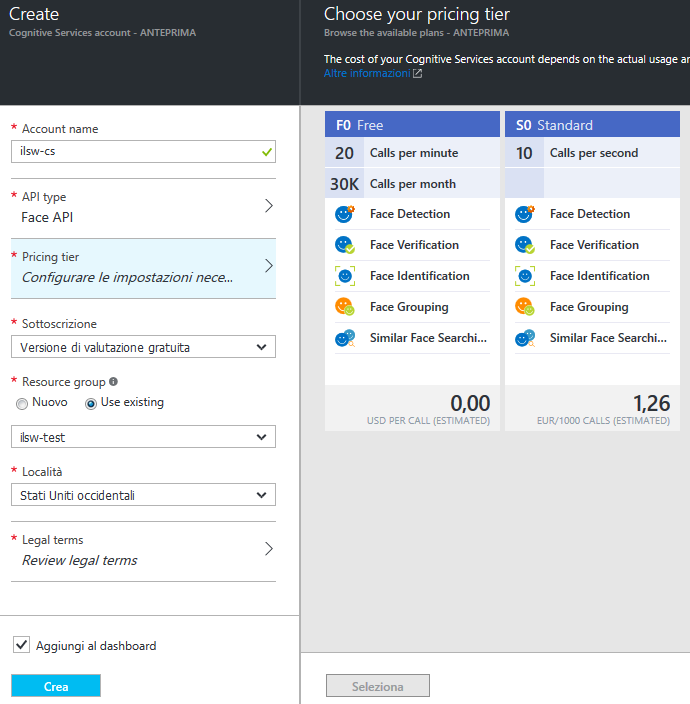
Task: Open the ilsw-test resource group dropdown
Action: [x=143, y=437]
